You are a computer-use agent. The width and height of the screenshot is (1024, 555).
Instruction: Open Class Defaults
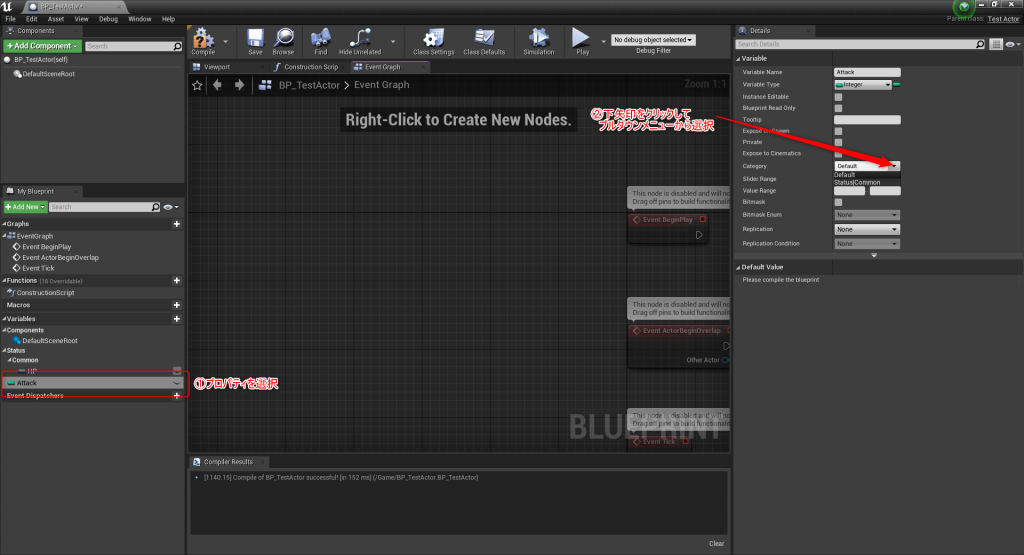(x=484, y=41)
